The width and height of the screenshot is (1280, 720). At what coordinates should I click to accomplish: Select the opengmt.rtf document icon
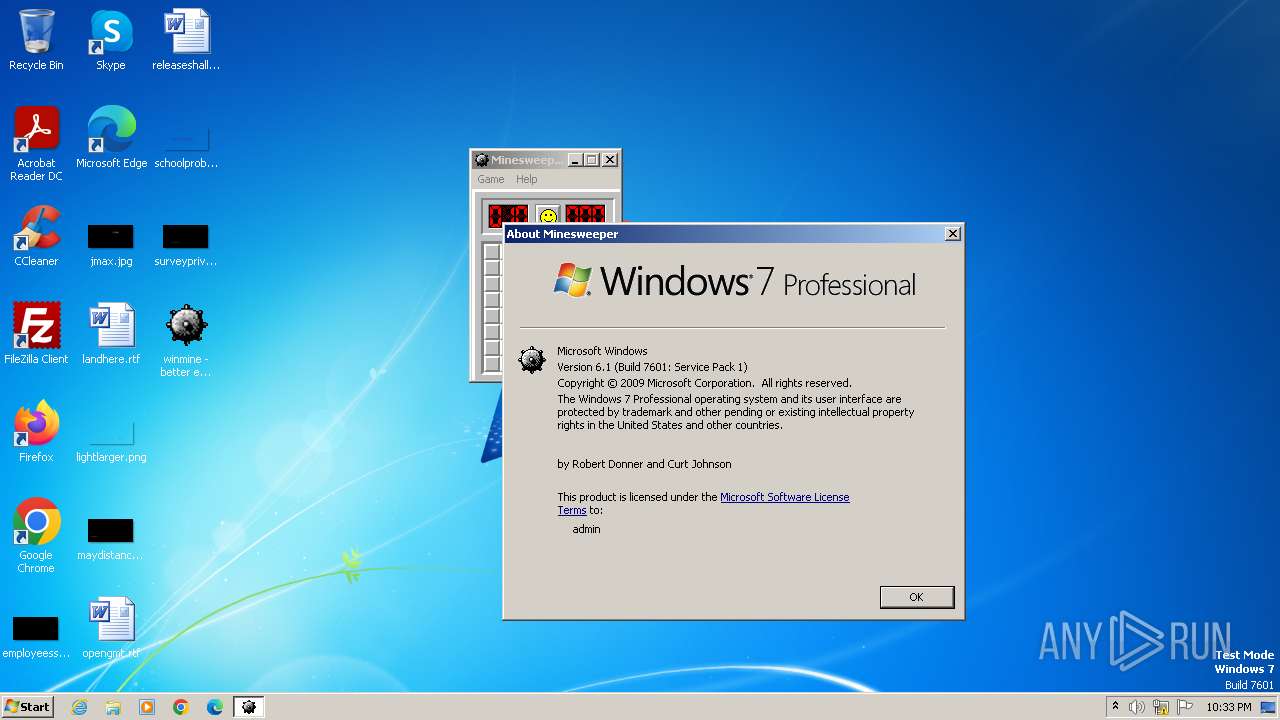pyautogui.click(x=111, y=628)
